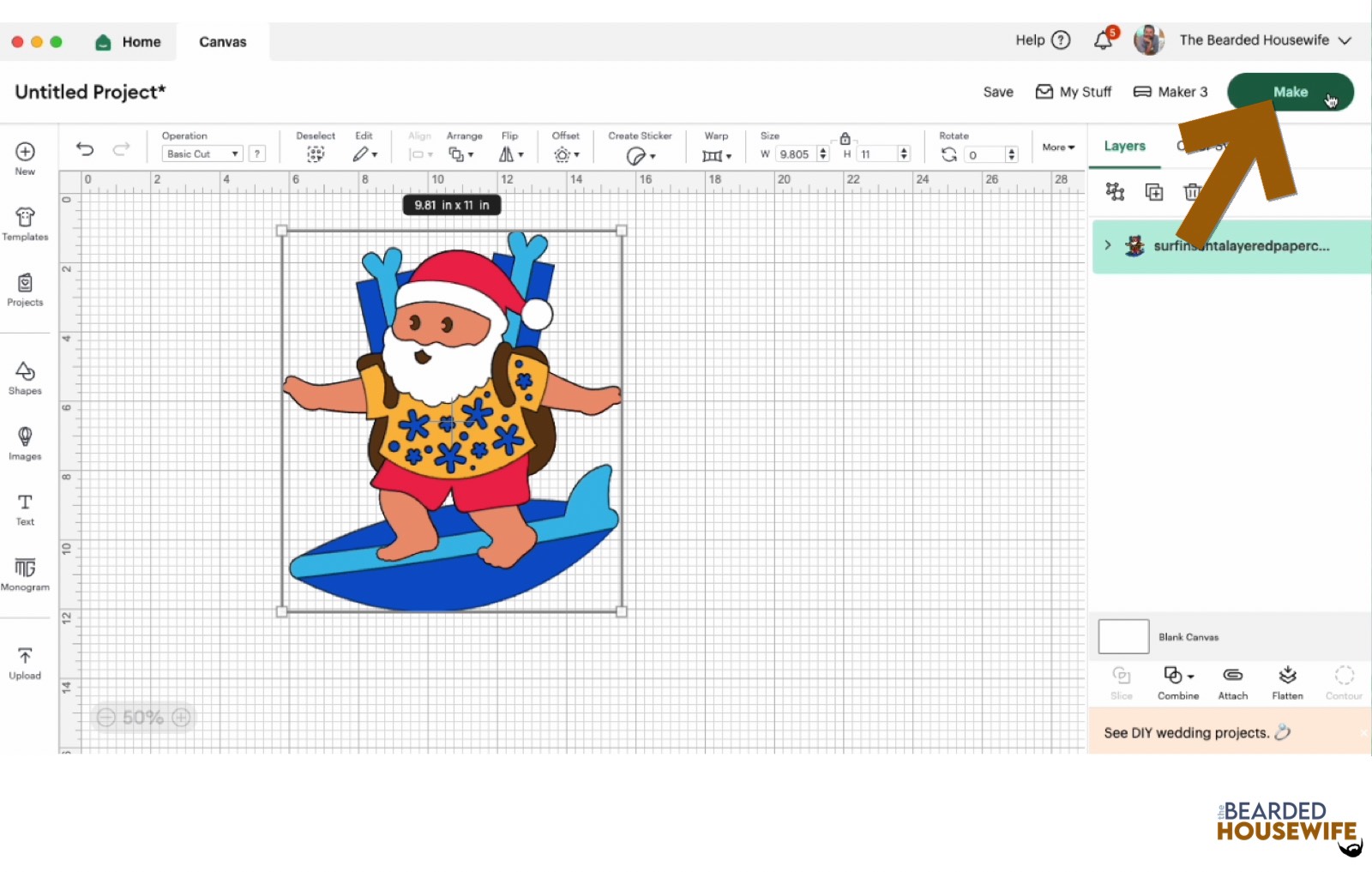Click the Blank Canvas color swatch
The height and width of the screenshot is (872, 1372).
point(1123,637)
